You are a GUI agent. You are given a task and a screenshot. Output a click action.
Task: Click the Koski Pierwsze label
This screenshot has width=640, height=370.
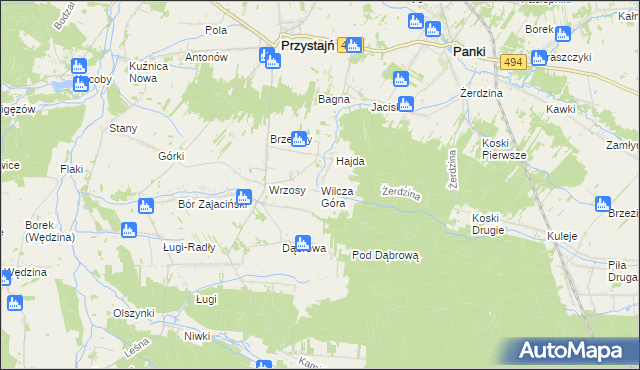(504, 149)
